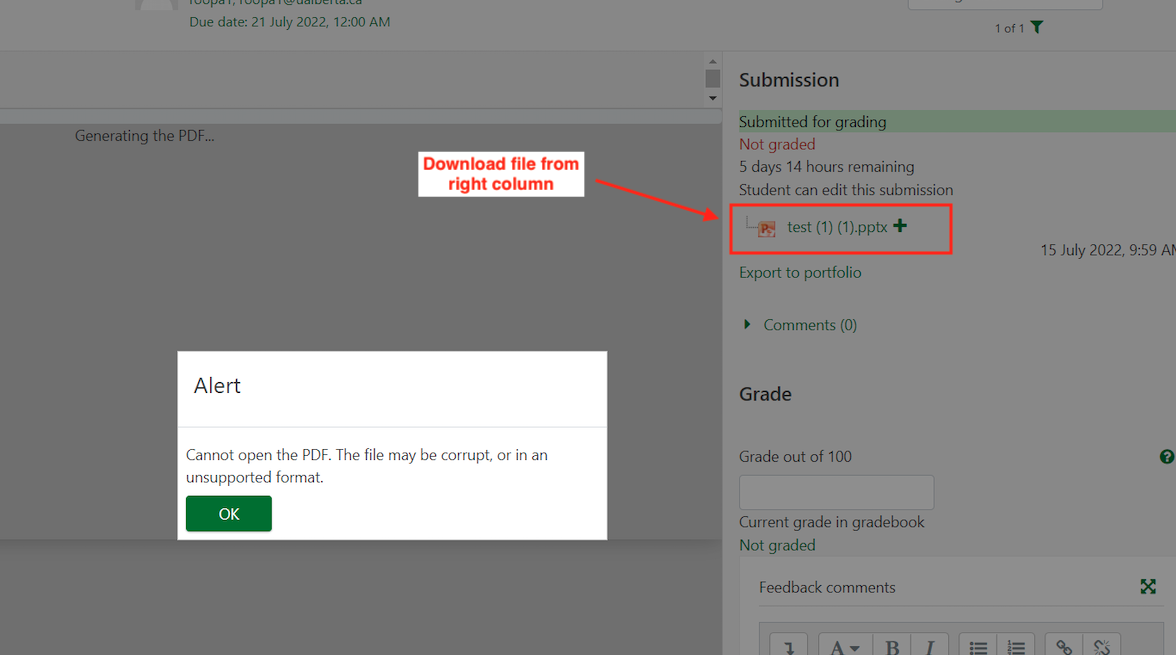Click the PDF panel scrollbar down arrow
This screenshot has width=1176, height=655.
pos(712,98)
